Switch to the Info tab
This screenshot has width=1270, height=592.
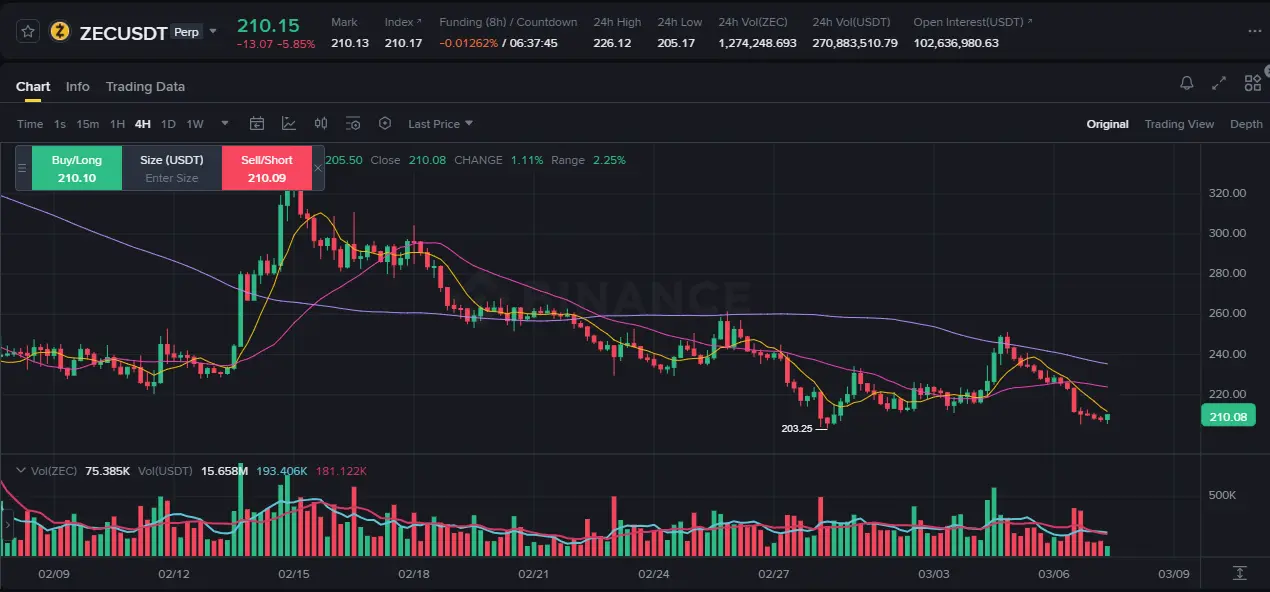[77, 87]
